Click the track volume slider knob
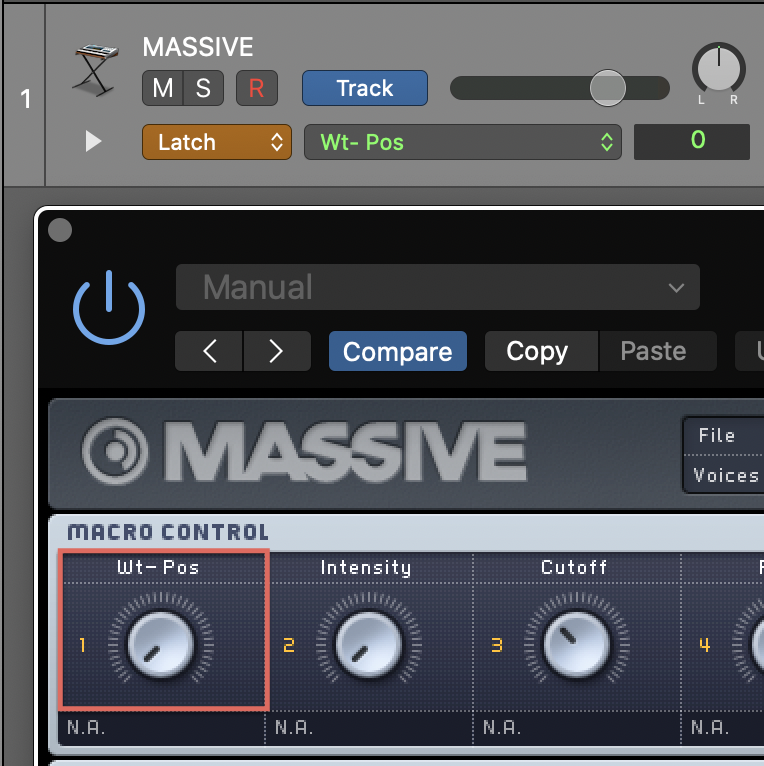The width and height of the screenshot is (764, 766). 608,88
